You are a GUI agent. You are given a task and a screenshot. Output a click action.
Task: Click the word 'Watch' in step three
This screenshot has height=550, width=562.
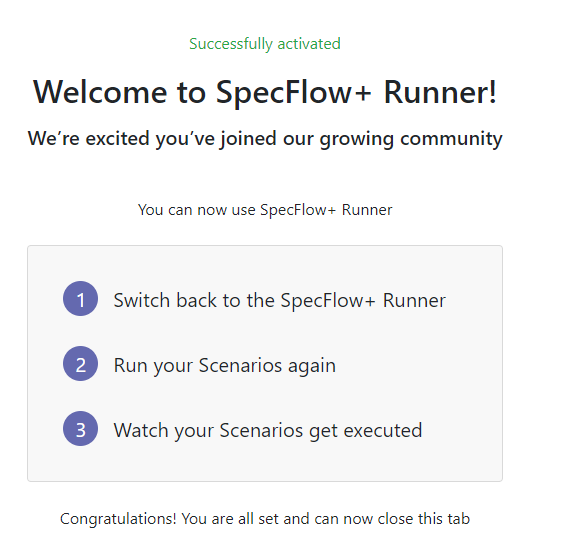(141, 430)
